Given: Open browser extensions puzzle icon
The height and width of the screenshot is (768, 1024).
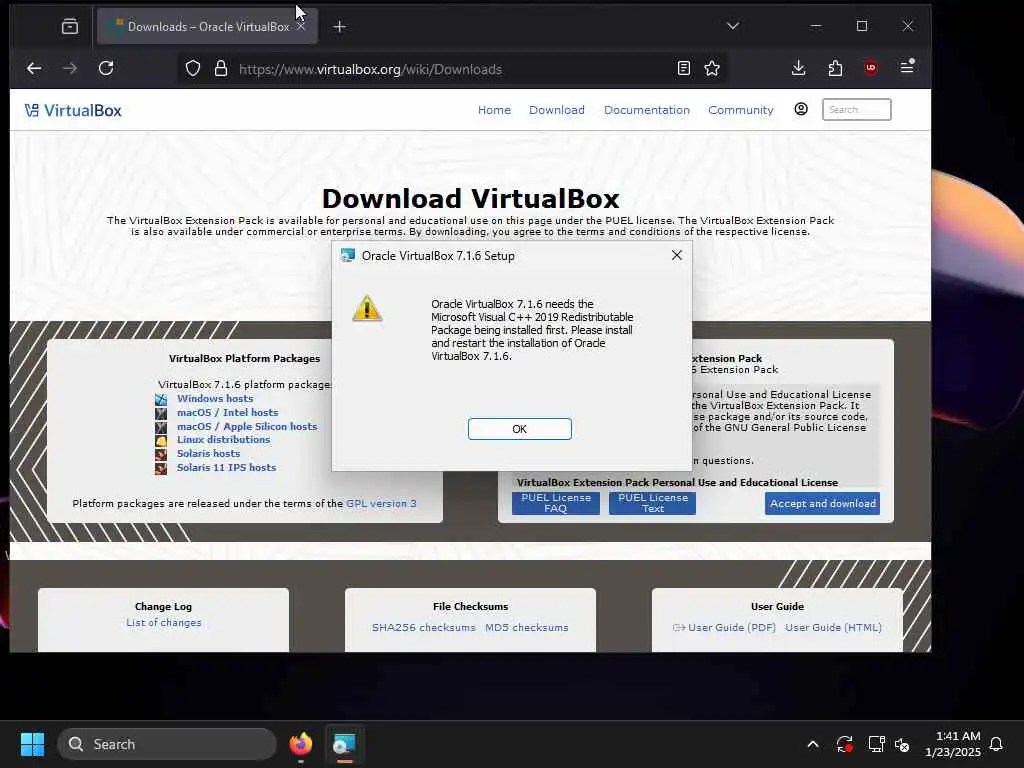Looking at the screenshot, I should [x=835, y=68].
